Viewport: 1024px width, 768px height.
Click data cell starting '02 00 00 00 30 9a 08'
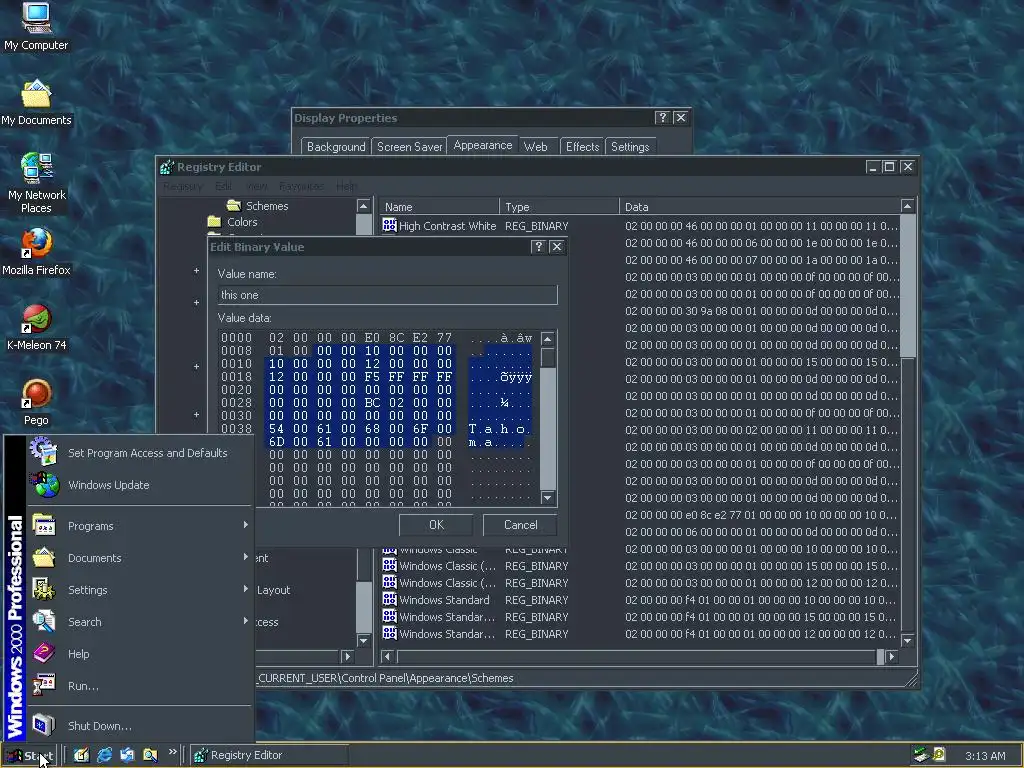click(x=761, y=311)
